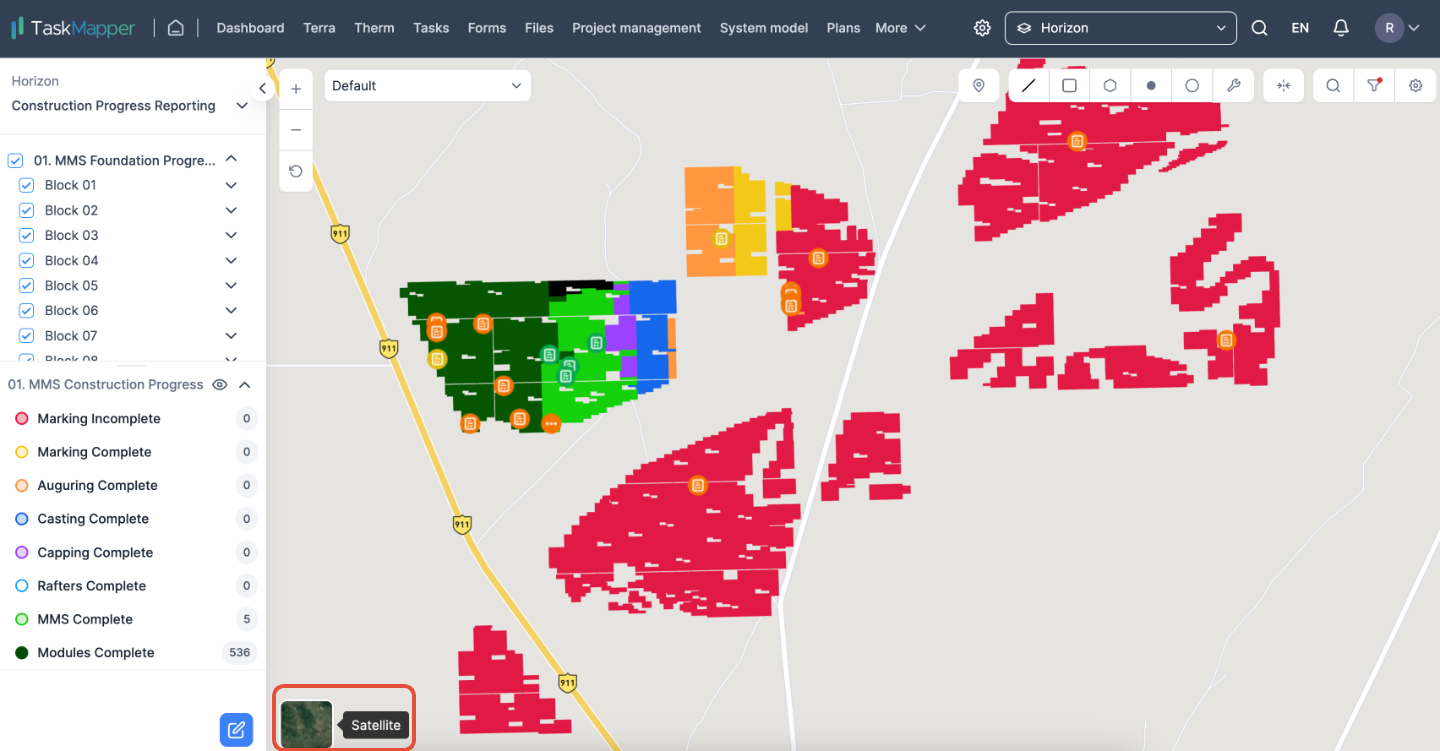This screenshot has height=751, width=1440.
Task: Switch language via EN button
Action: (1300, 28)
